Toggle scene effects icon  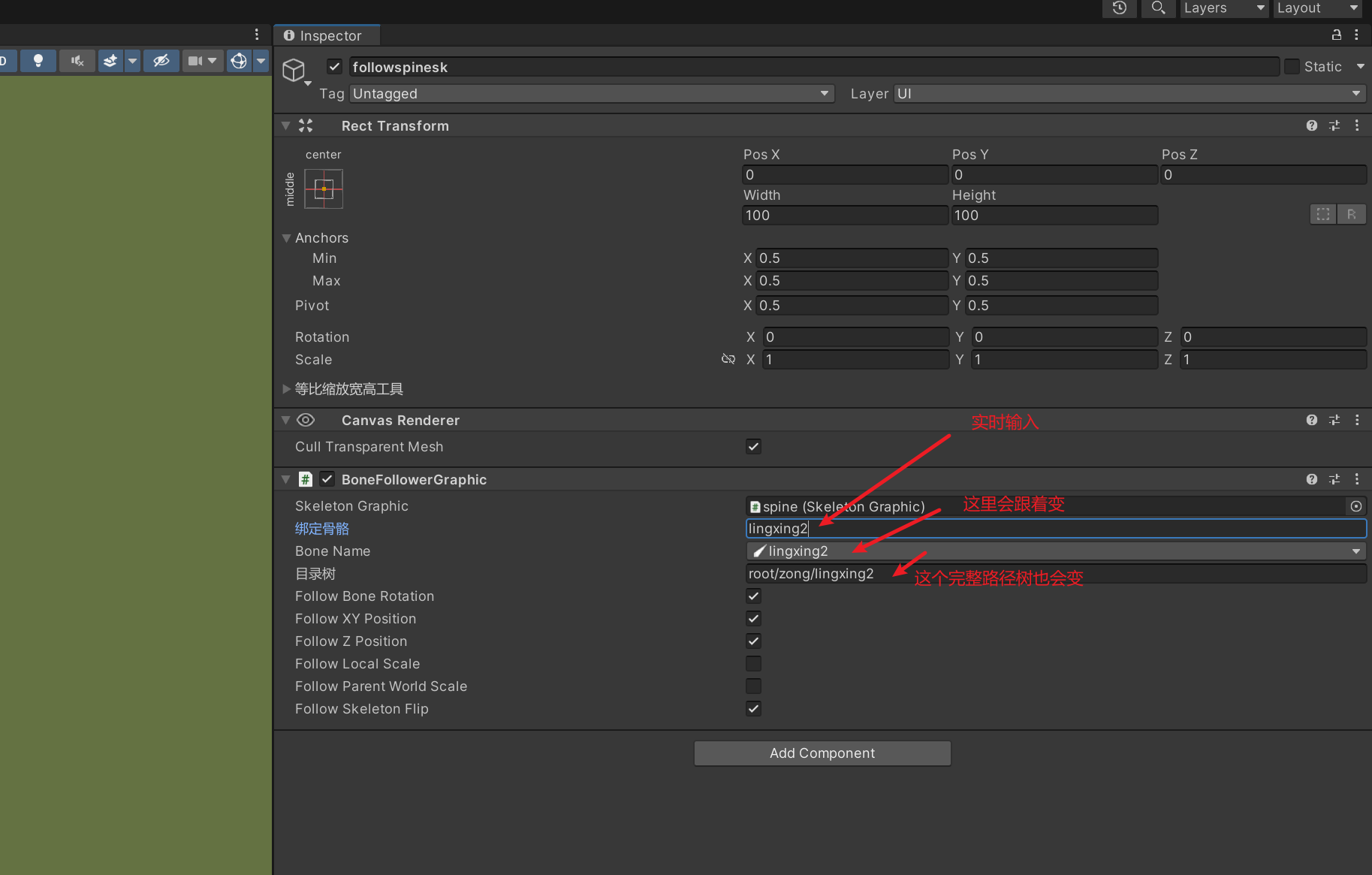(x=110, y=61)
